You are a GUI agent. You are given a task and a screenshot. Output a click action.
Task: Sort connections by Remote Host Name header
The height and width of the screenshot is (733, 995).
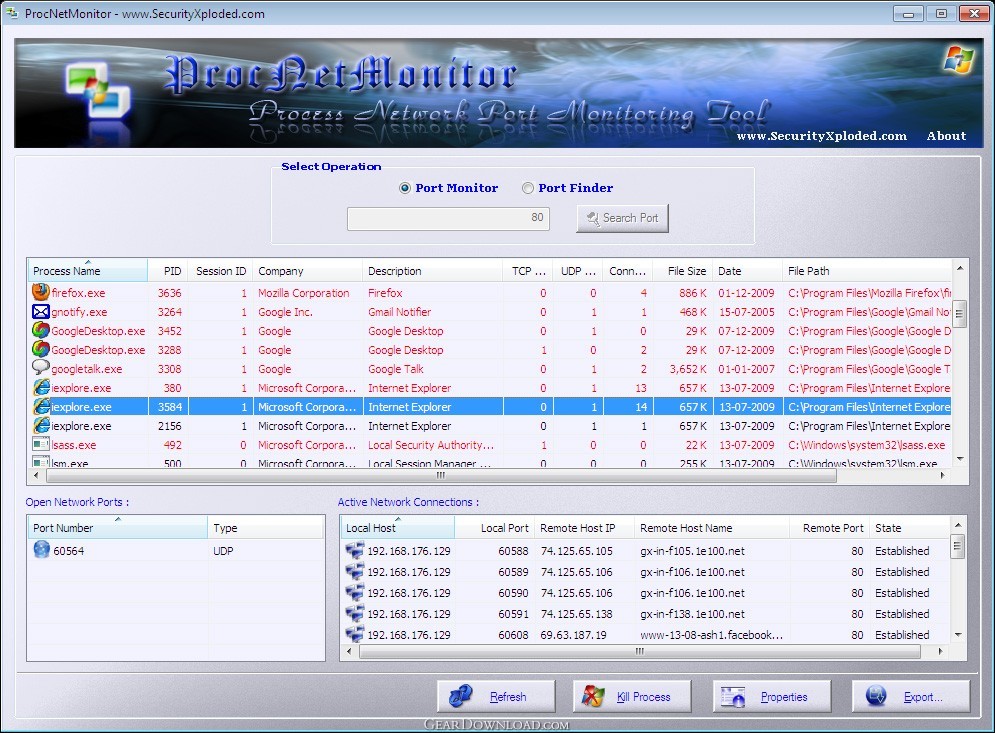(711, 527)
